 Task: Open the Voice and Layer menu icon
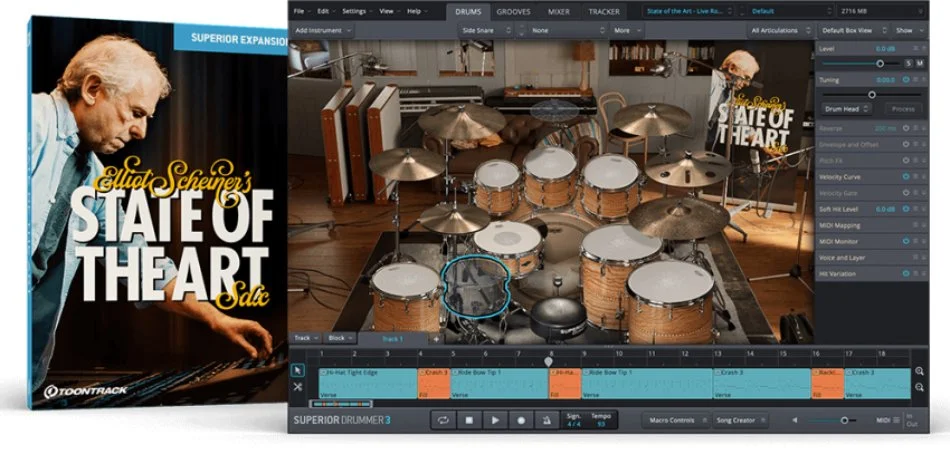click(915, 257)
